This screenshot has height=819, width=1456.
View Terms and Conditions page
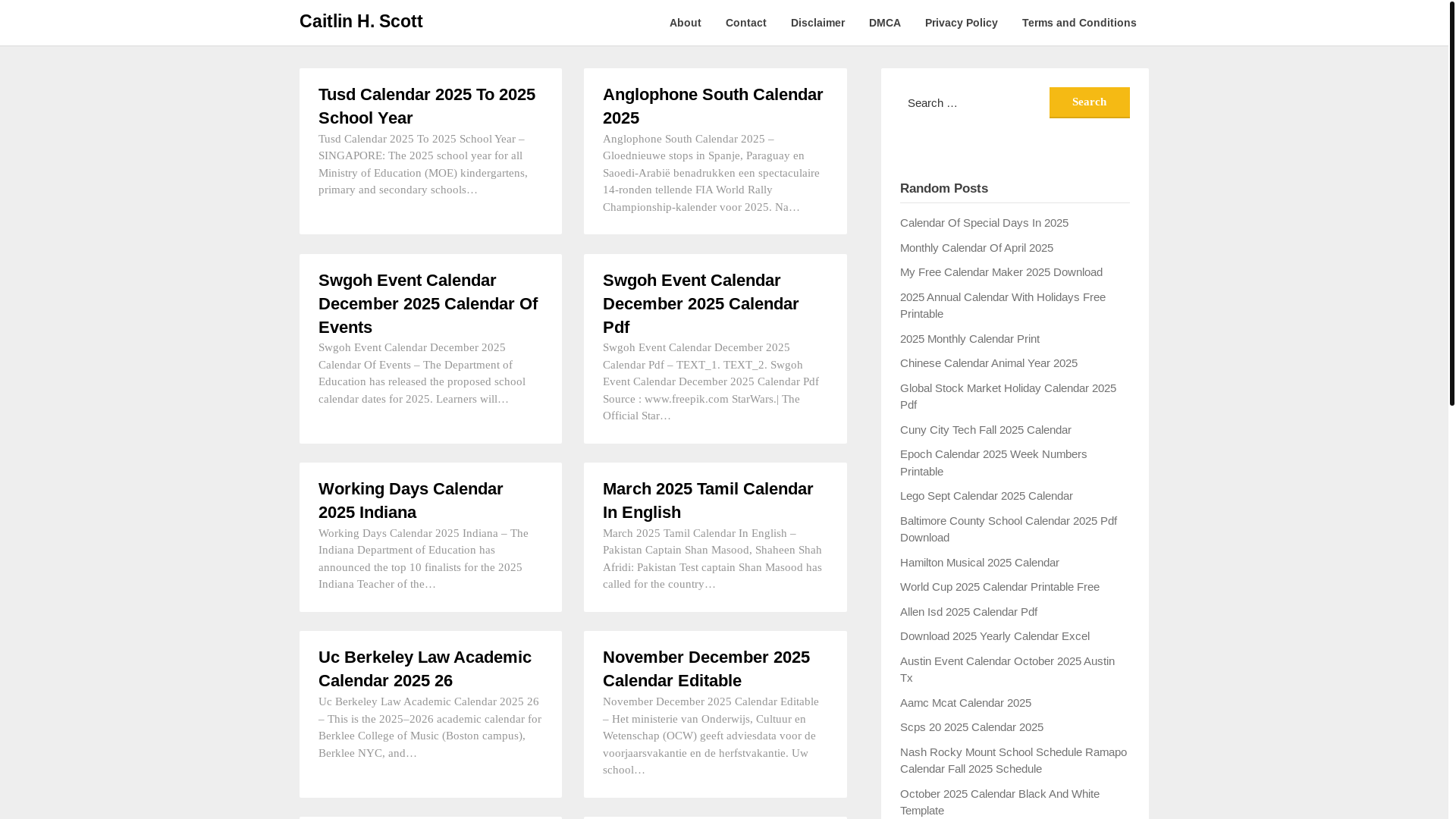click(1078, 23)
